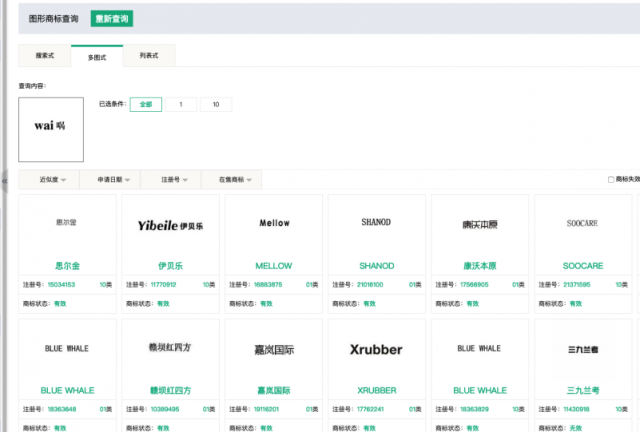640x432 pixels.
Task: Click registration number 21016100
Action: 370,285
